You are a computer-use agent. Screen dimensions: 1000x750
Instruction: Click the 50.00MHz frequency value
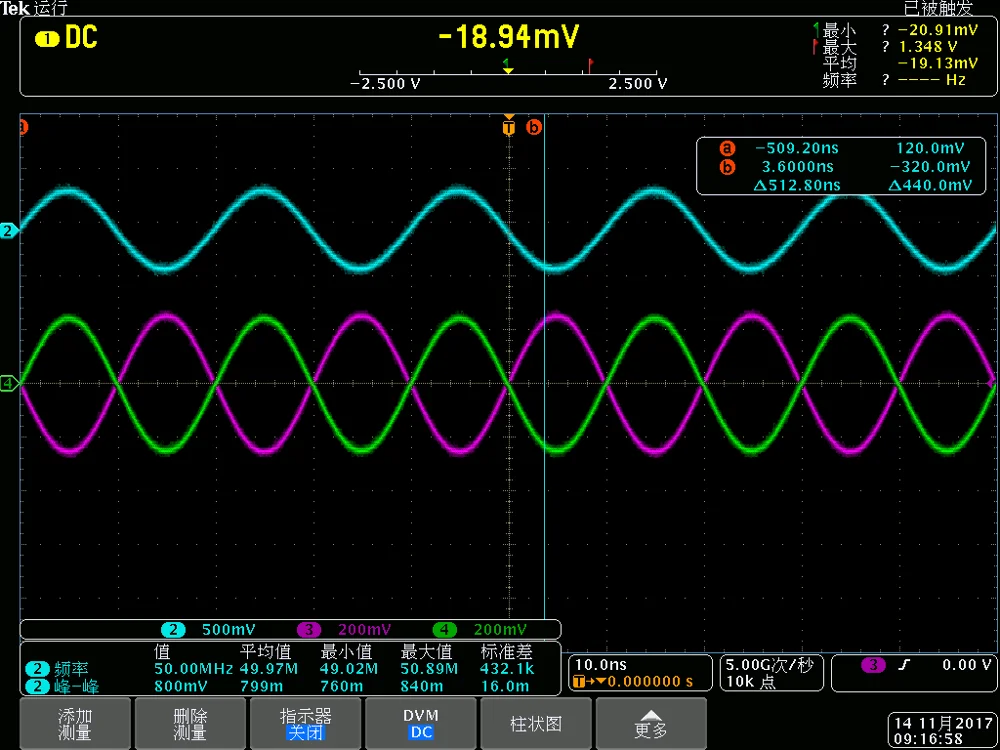coord(192,669)
